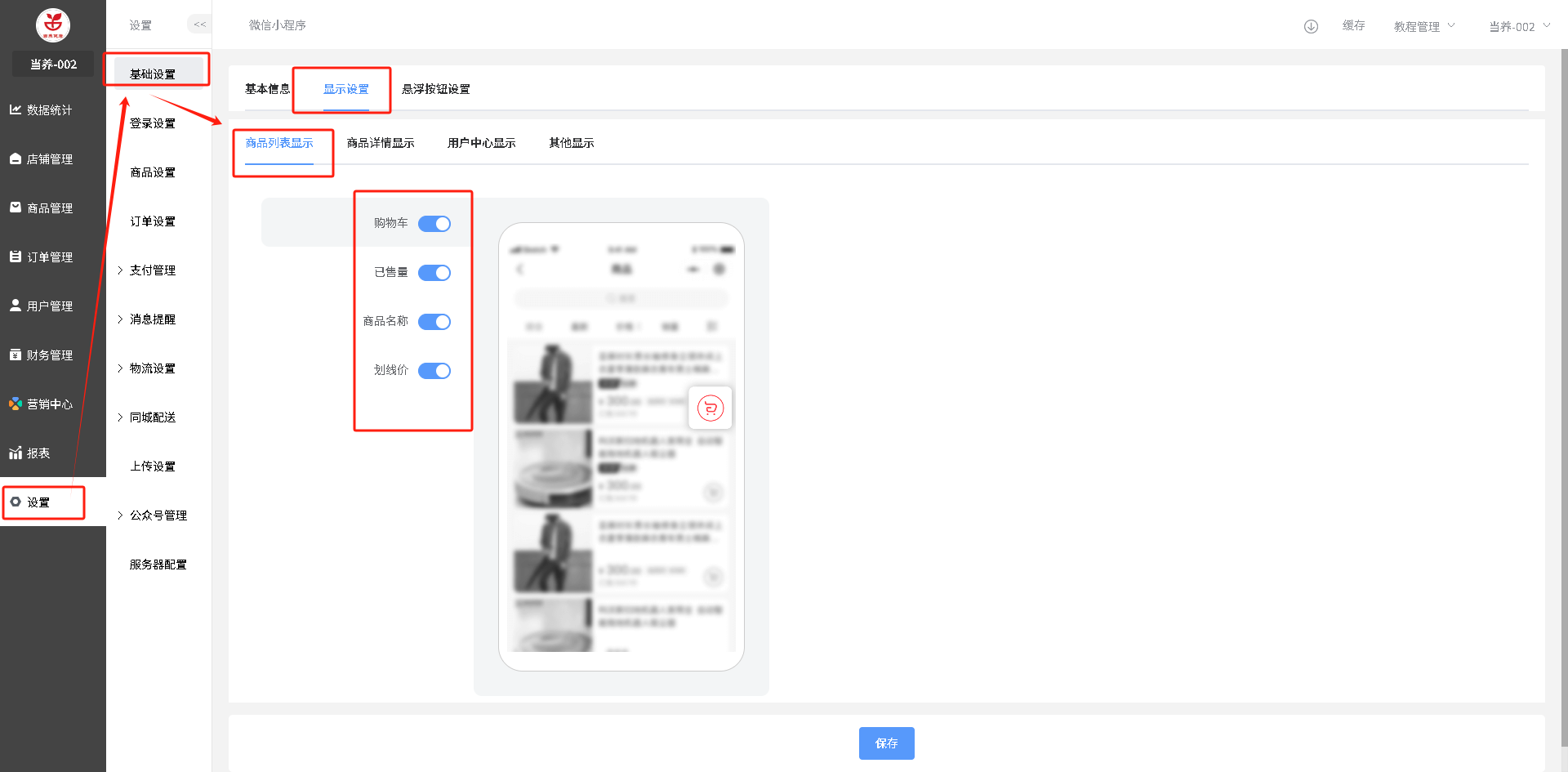Screen dimensions: 1568x772
Task: Select the 商品详情显示 tab
Action: point(380,143)
